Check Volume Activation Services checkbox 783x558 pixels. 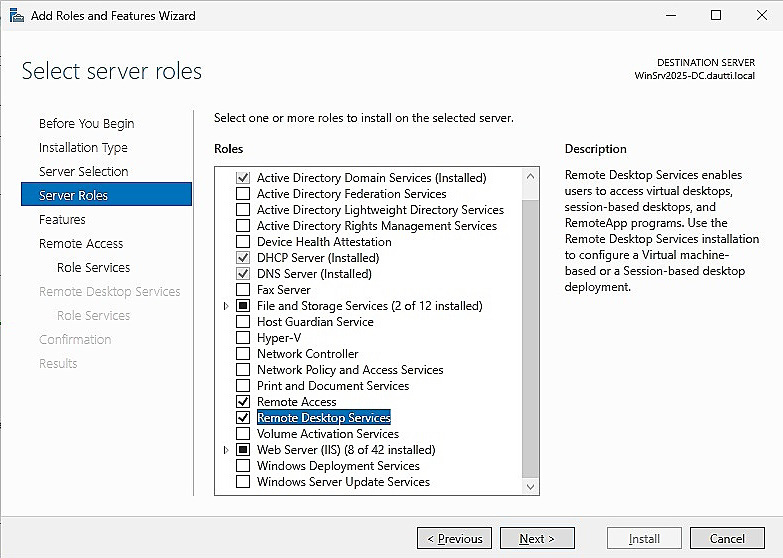pos(243,434)
